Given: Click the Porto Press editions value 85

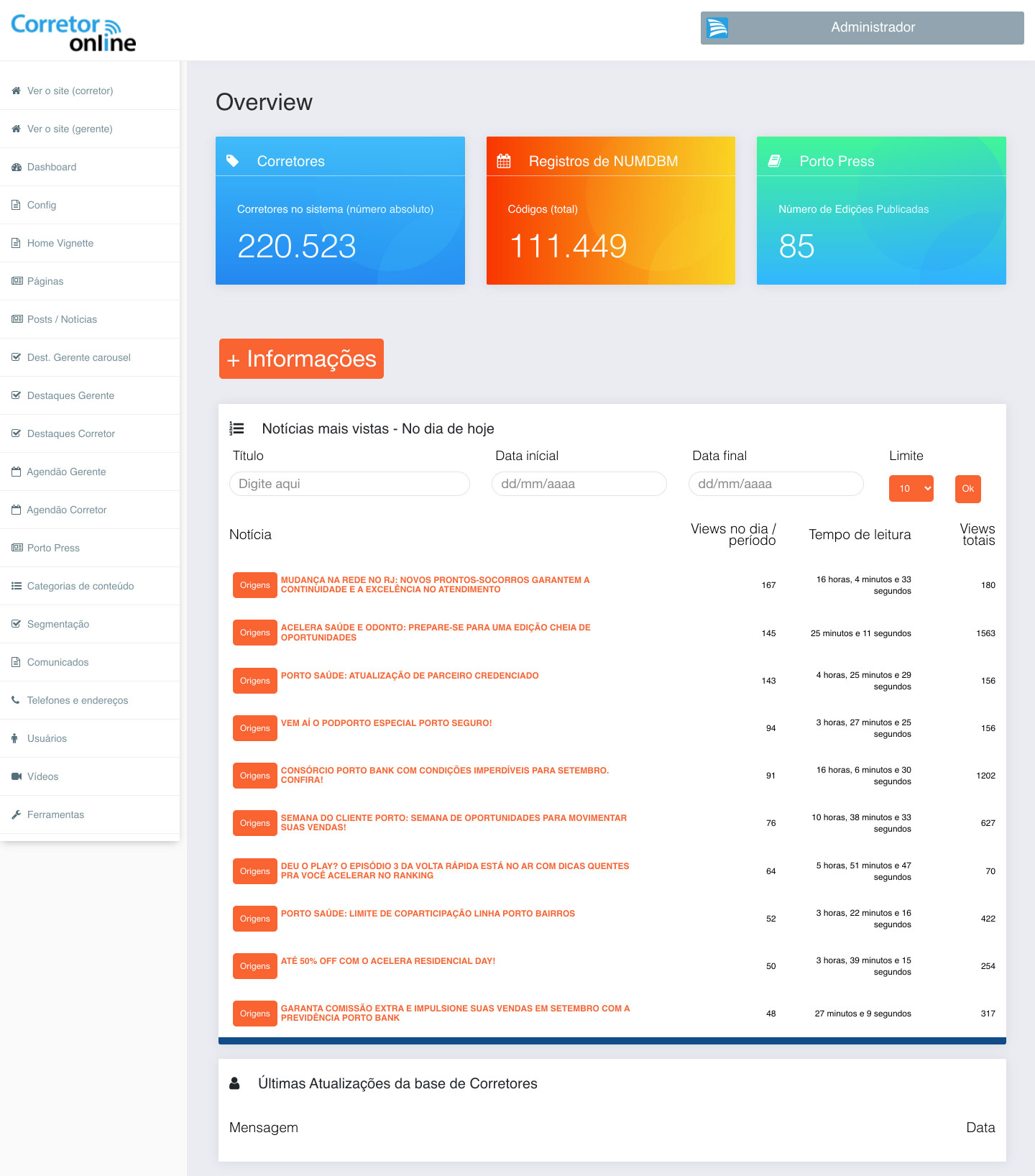Looking at the screenshot, I should tap(796, 247).
